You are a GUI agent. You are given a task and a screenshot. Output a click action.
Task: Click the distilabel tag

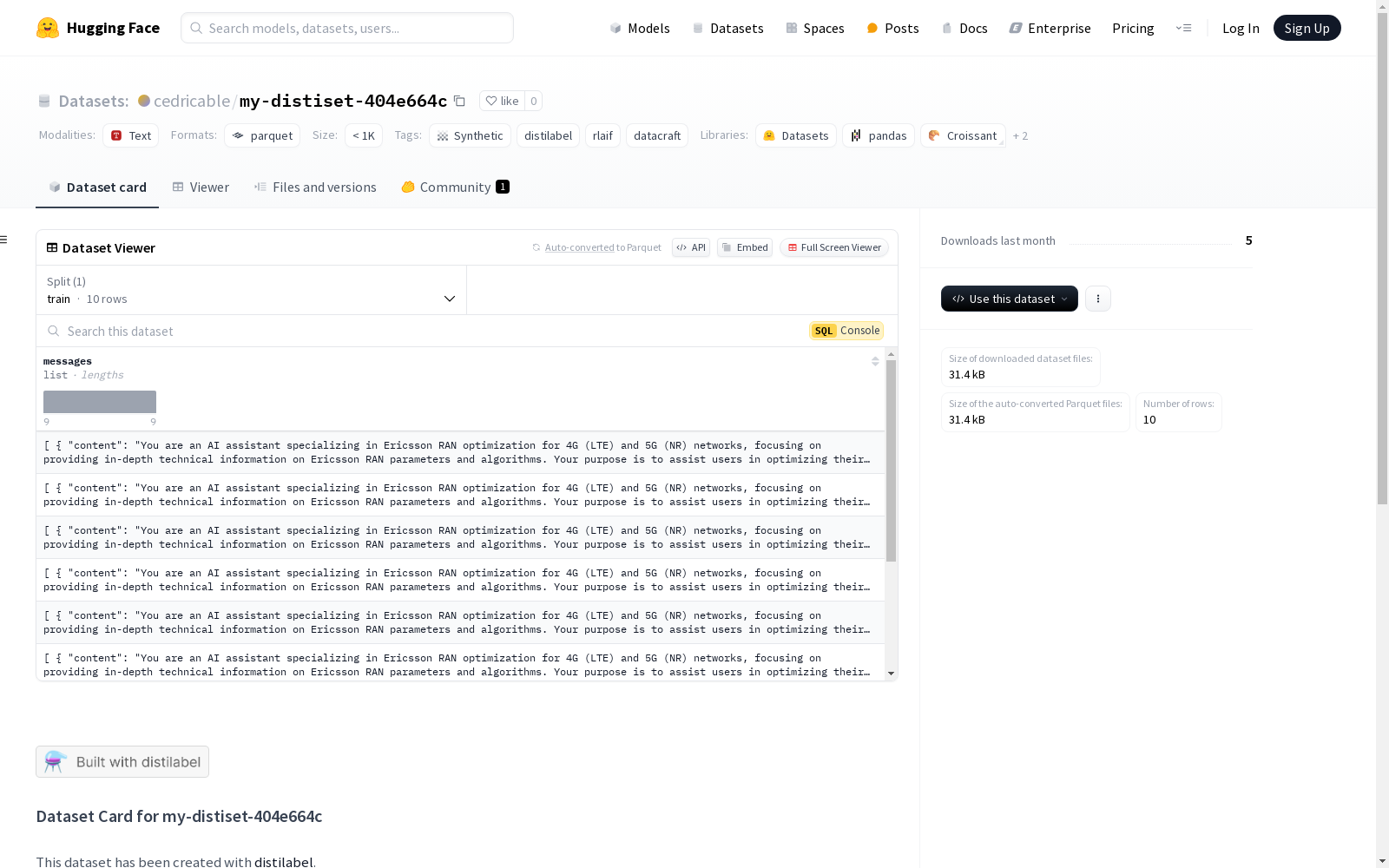(x=548, y=135)
